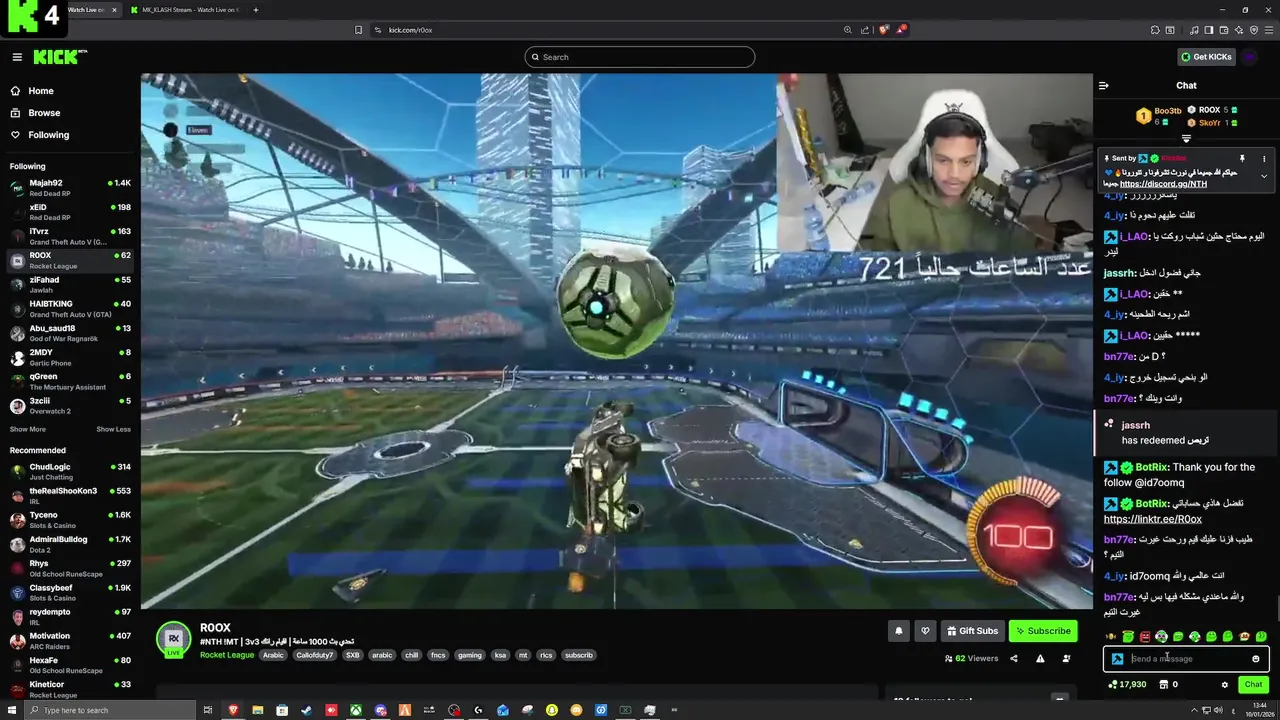Image resolution: width=1280 pixels, height=720 pixels.
Task: Open HAIBTKING channel in sidebar
Action: (x=70, y=308)
